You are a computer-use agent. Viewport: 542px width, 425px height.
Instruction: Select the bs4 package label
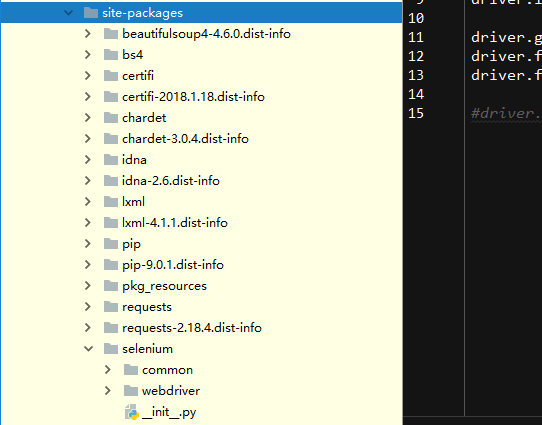[133, 55]
